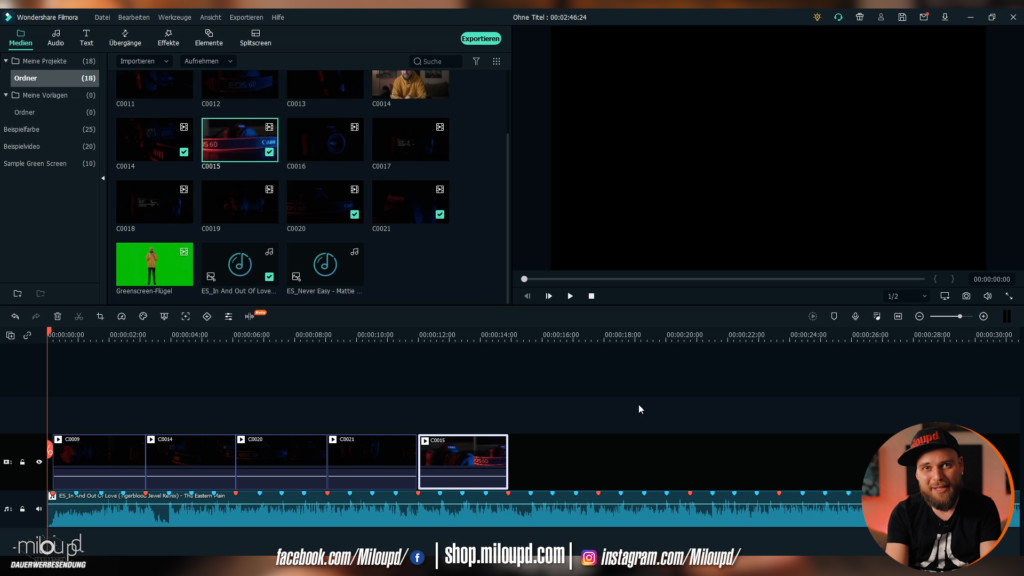Click the green screen tool icon

pos(164,316)
